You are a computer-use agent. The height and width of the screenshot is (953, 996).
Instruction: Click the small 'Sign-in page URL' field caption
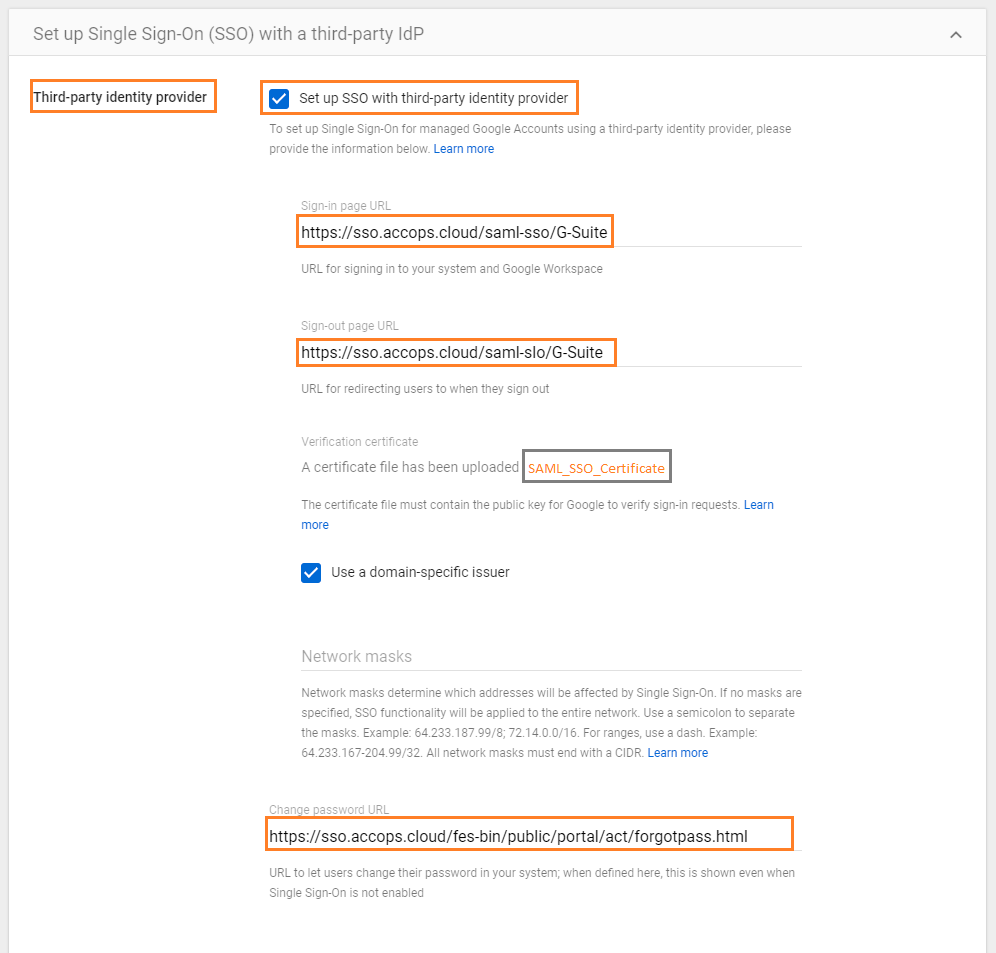tap(346, 206)
